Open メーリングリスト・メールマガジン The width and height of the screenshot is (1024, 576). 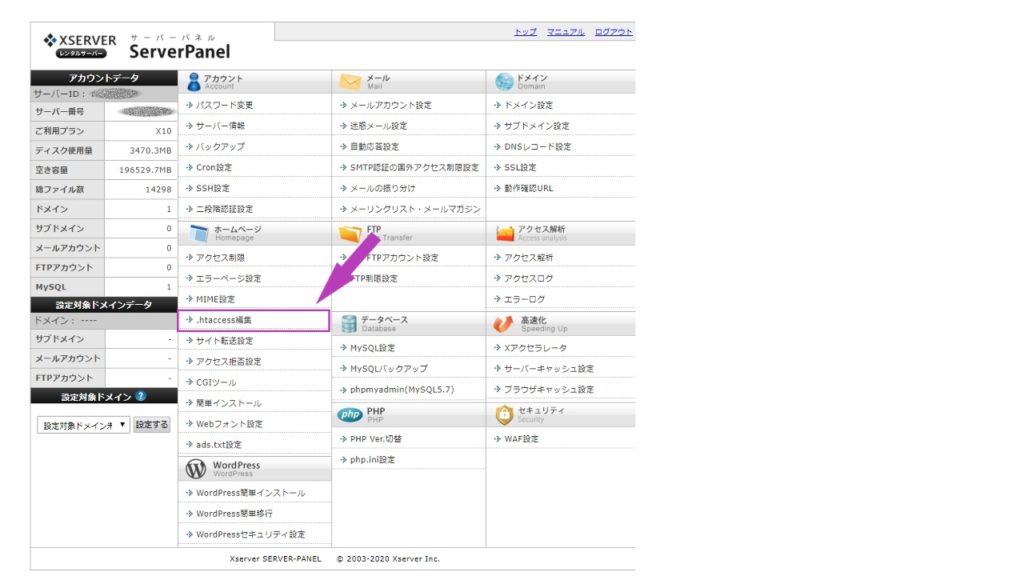click(x=415, y=209)
